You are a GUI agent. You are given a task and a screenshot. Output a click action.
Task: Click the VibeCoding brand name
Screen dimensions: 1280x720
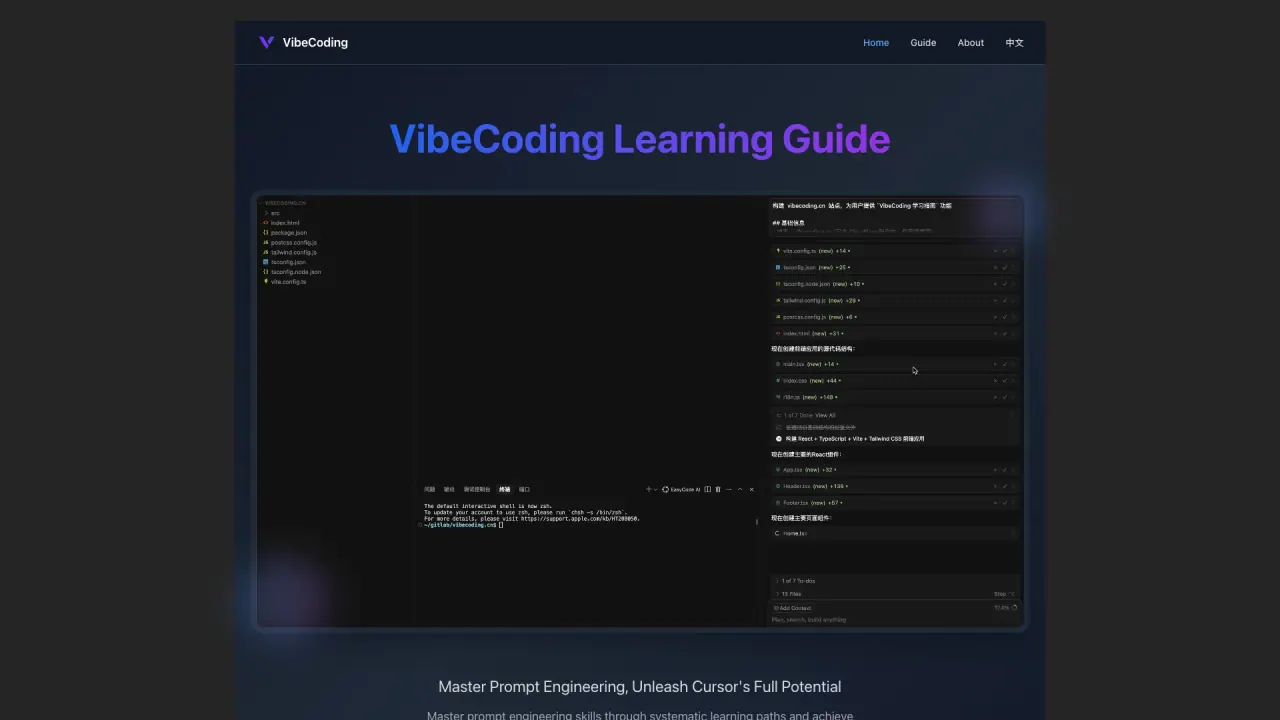(315, 43)
